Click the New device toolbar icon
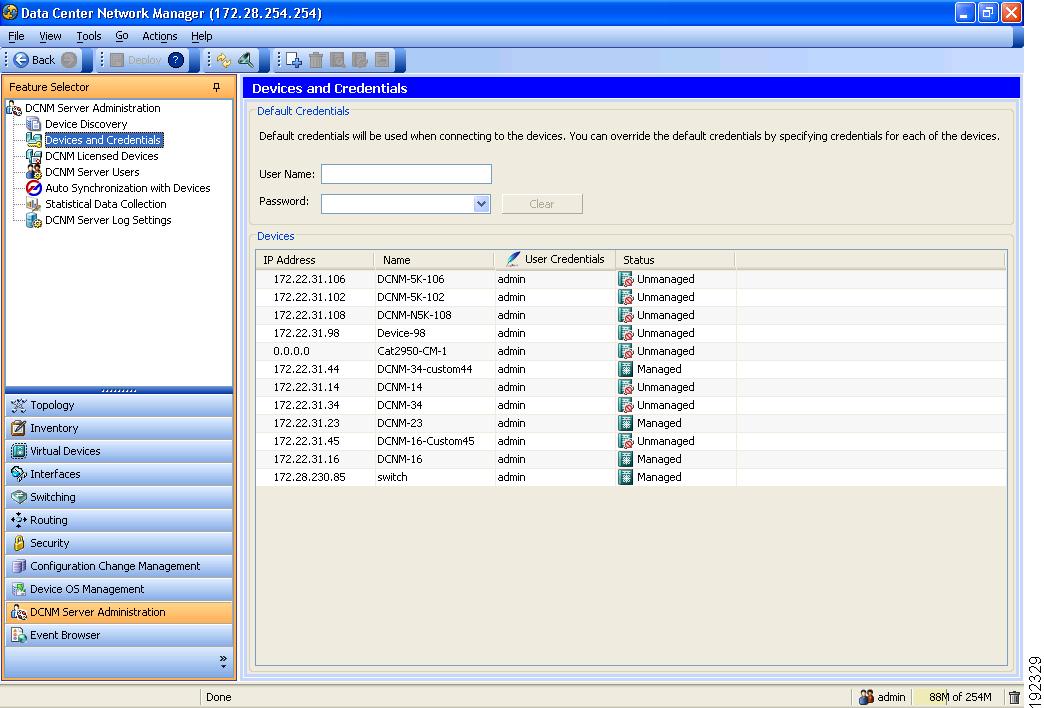 tap(294, 60)
